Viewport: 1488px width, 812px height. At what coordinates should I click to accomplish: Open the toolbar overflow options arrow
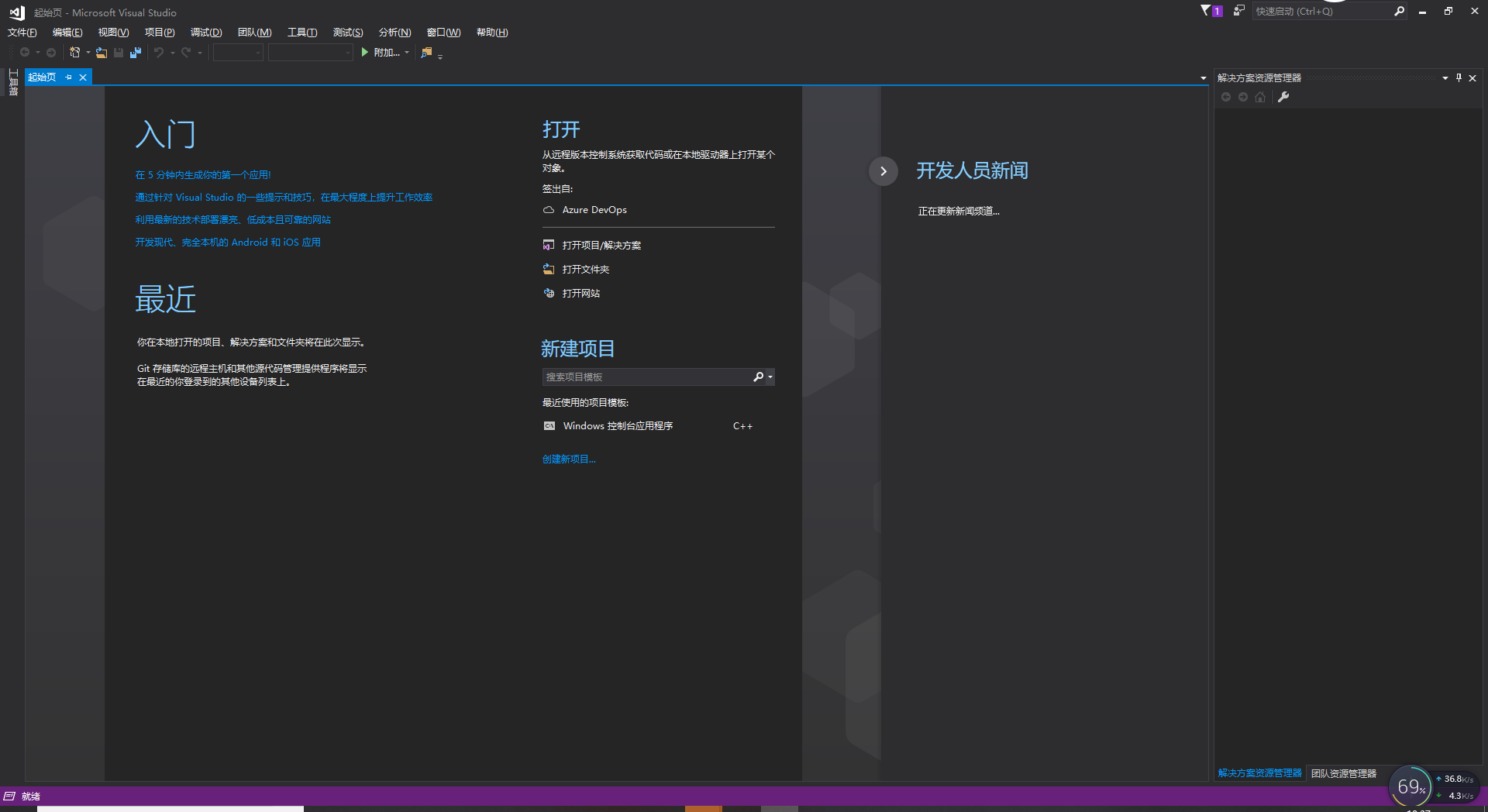click(x=439, y=56)
